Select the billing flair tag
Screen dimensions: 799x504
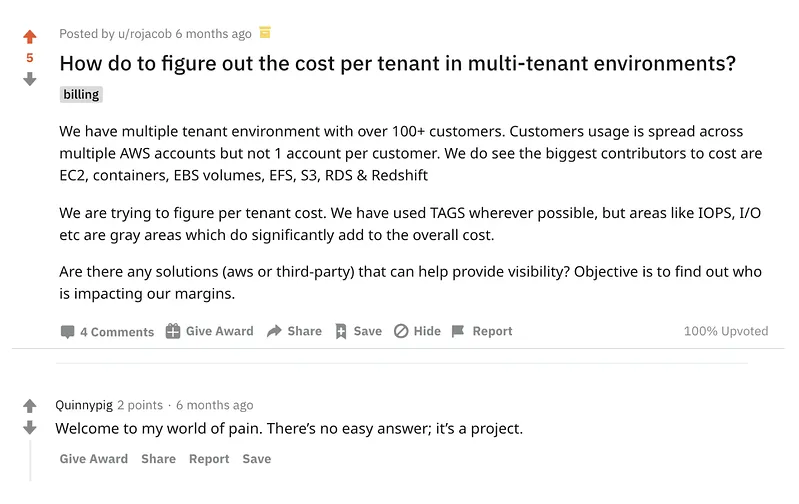pyautogui.click(x=81, y=94)
